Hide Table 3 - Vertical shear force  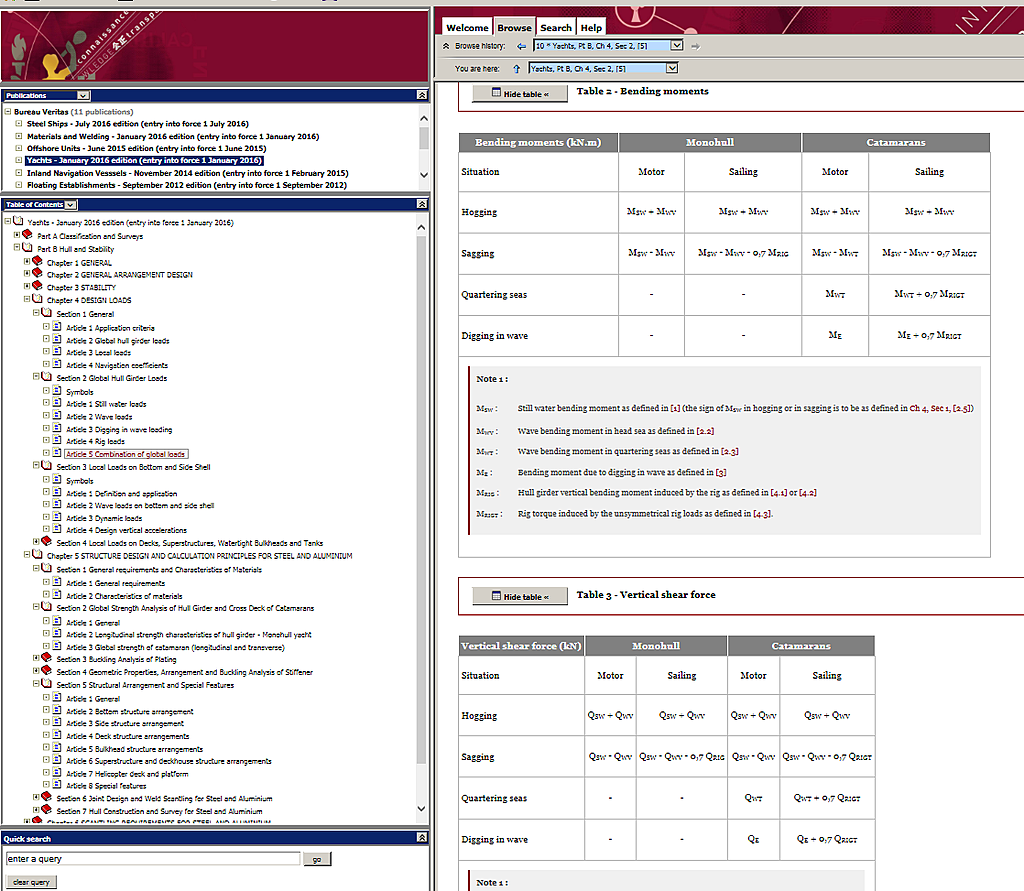coord(520,596)
